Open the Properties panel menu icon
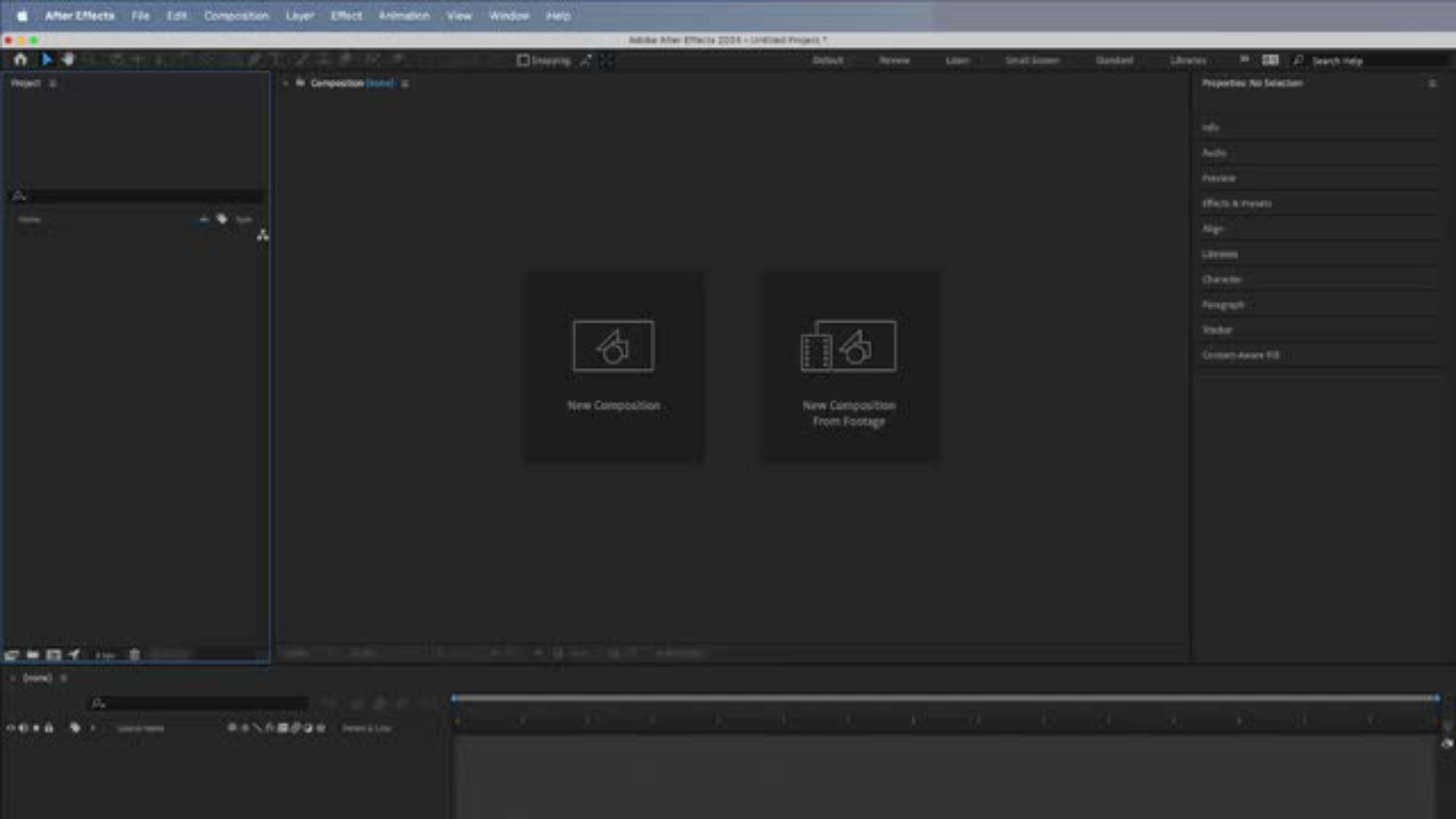 click(x=1432, y=83)
